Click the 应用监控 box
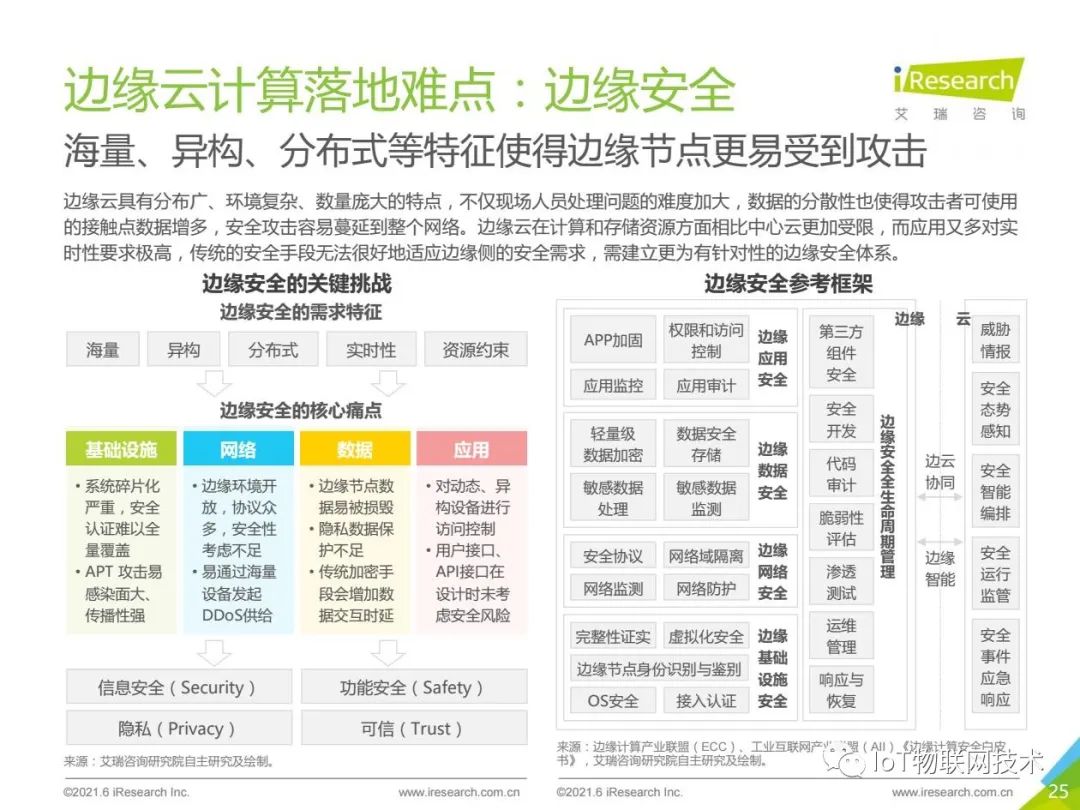This screenshot has height=810, width=1080. pyautogui.click(x=613, y=385)
